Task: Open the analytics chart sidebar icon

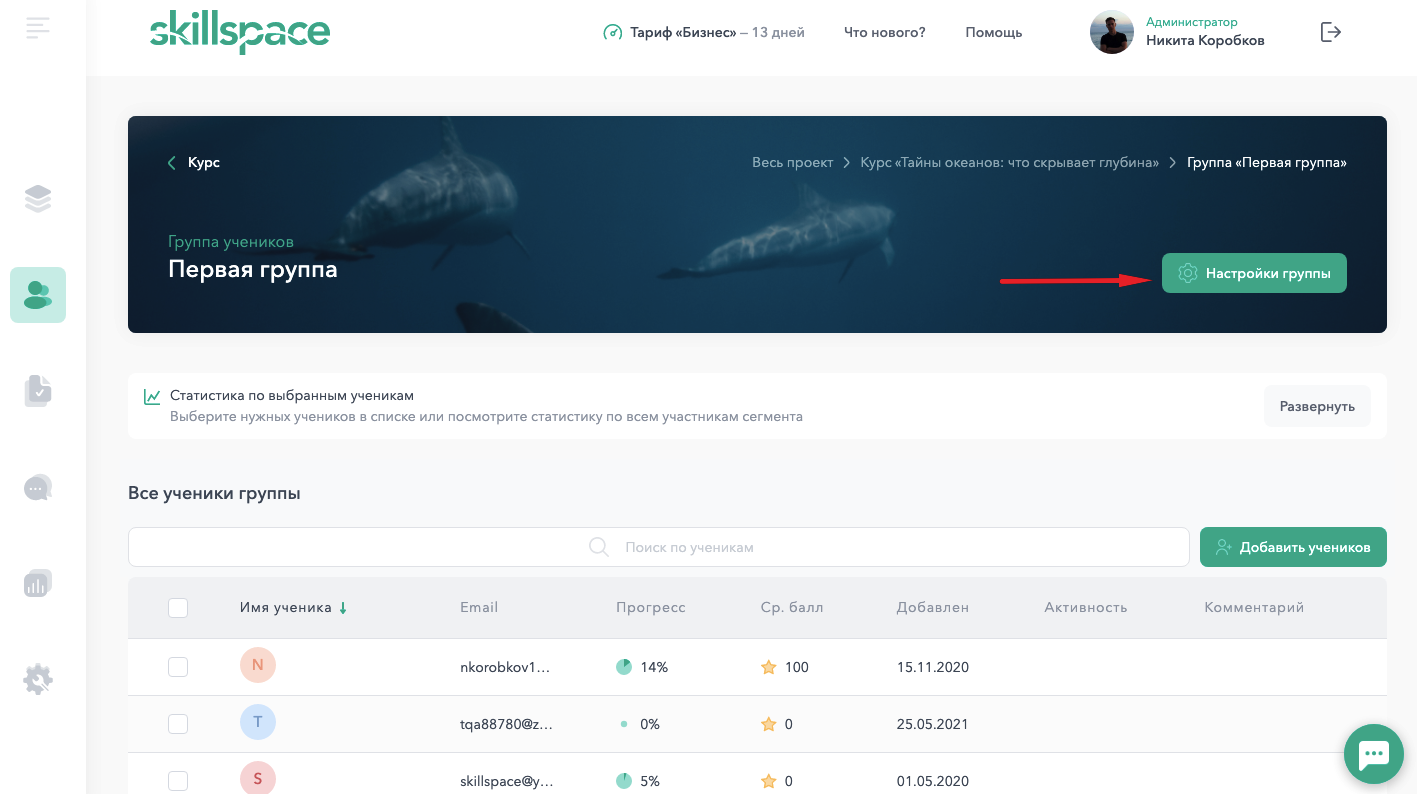Action: 38,583
